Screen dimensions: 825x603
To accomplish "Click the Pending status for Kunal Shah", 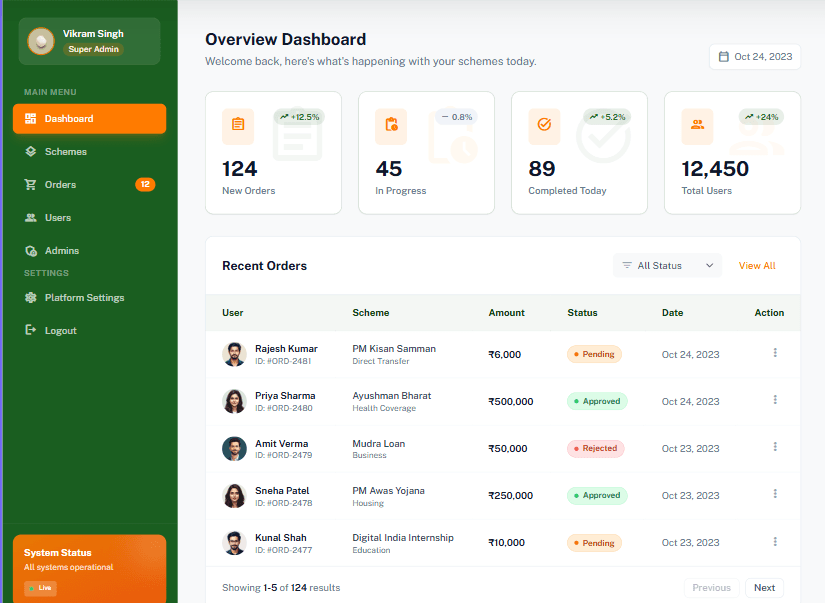I will 594,543.
